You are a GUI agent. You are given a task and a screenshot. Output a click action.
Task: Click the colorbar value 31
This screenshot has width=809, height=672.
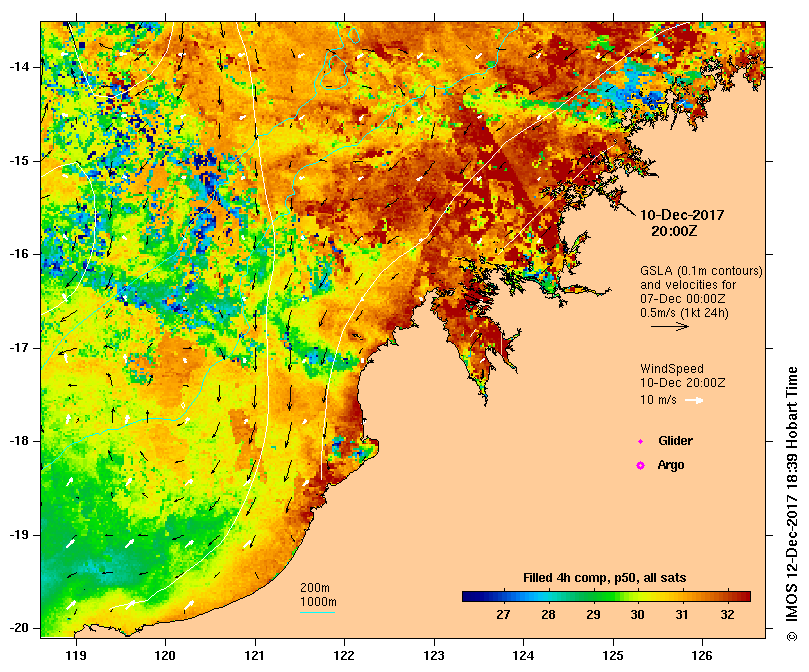pyautogui.click(x=682, y=615)
